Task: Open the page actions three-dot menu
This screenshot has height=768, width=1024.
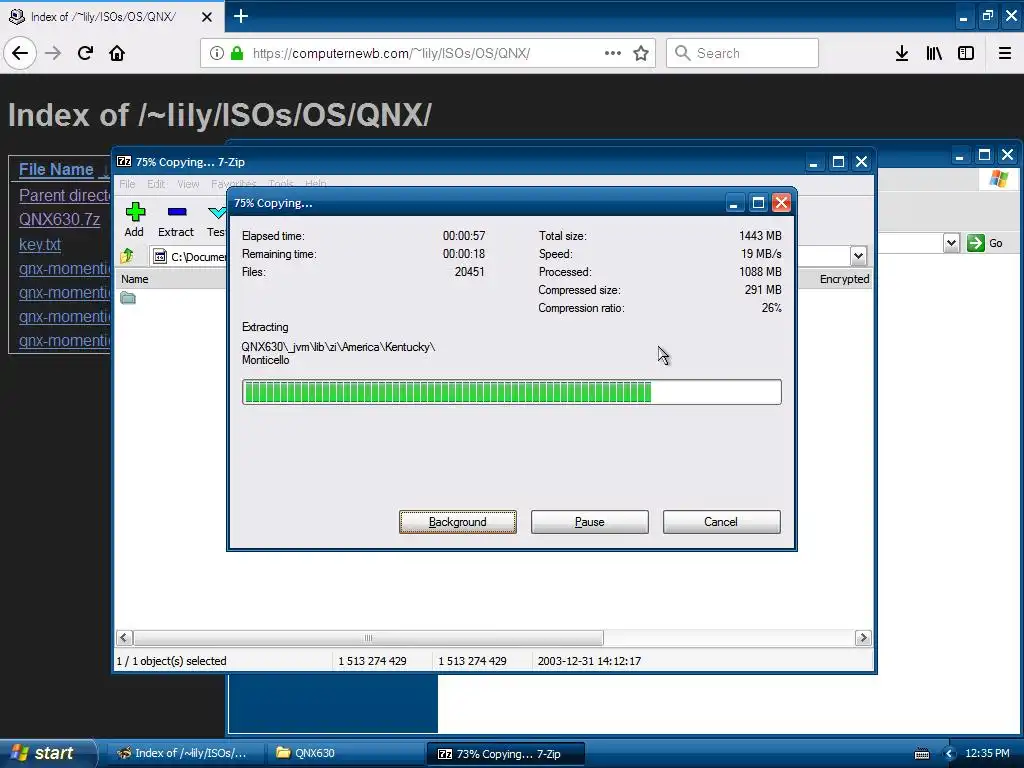Action: (x=613, y=53)
